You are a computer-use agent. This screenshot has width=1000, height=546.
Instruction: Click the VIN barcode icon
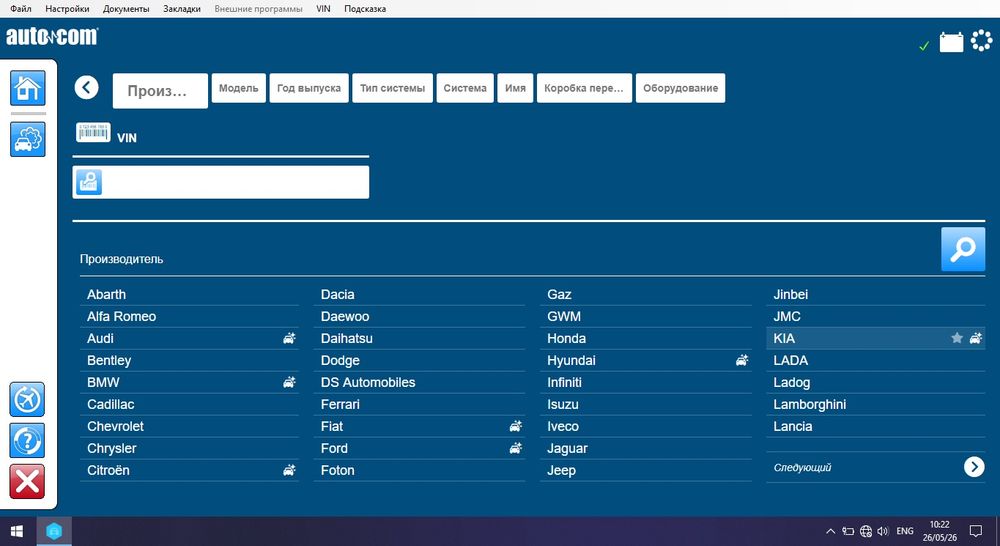(93, 132)
